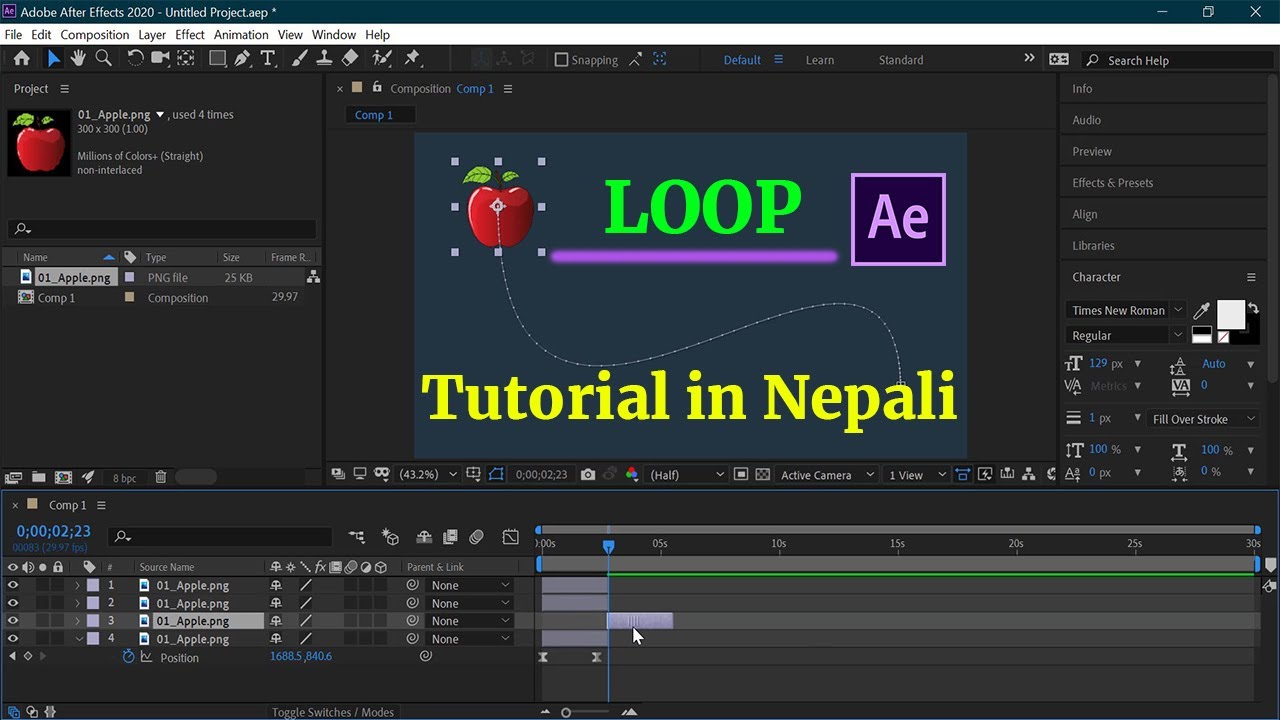Choose the Clone Stamp tool

[324, 59]
